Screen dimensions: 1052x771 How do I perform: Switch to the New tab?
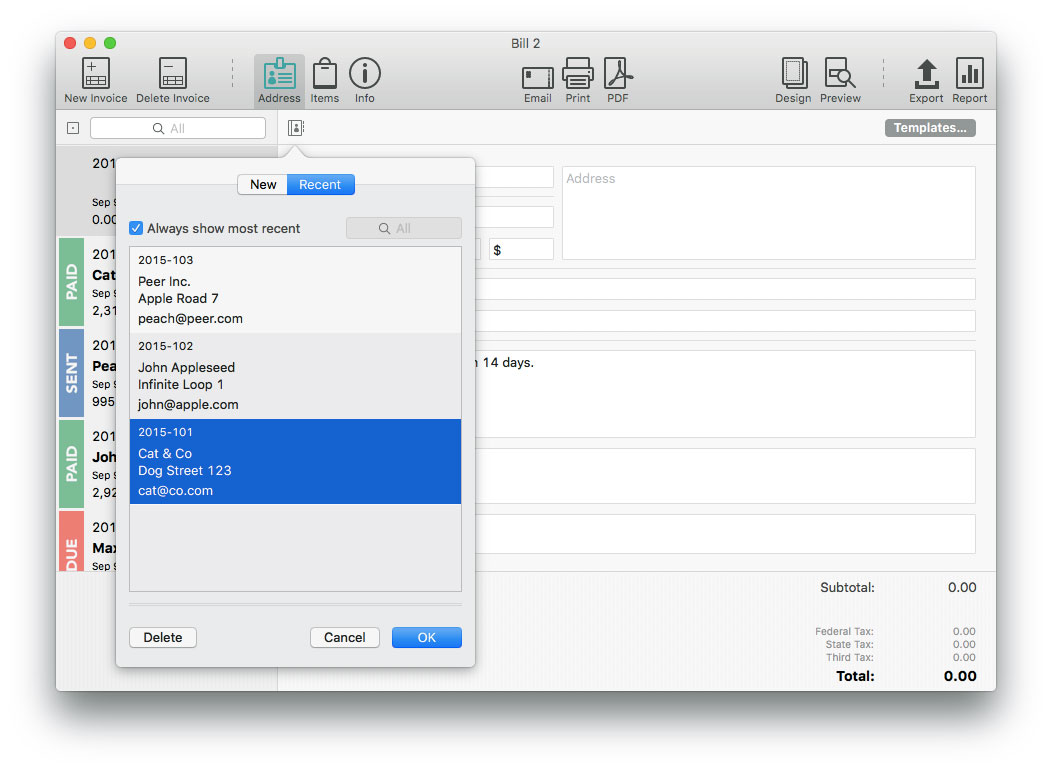(262, 185)
